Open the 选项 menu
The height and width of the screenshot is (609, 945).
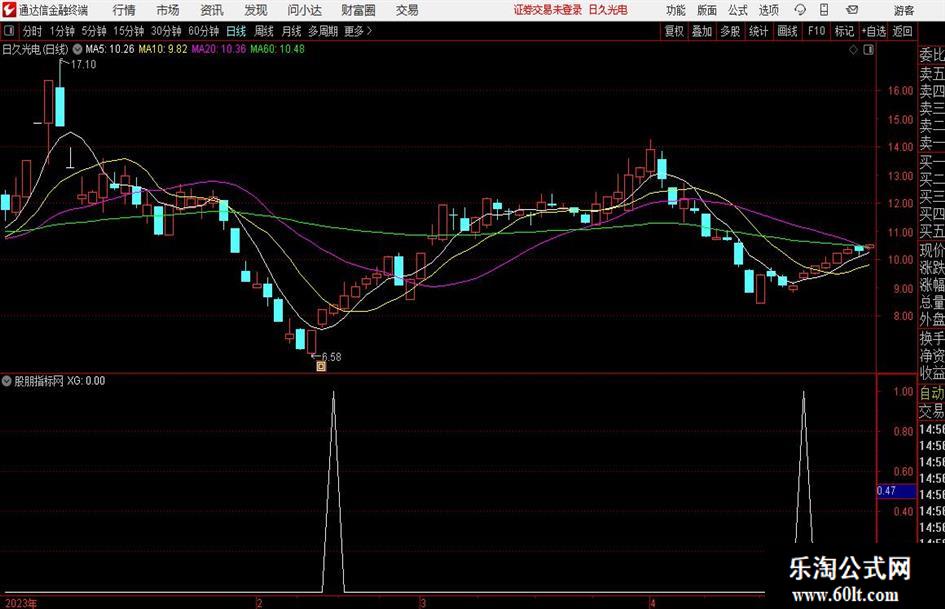tap(768, 10)
